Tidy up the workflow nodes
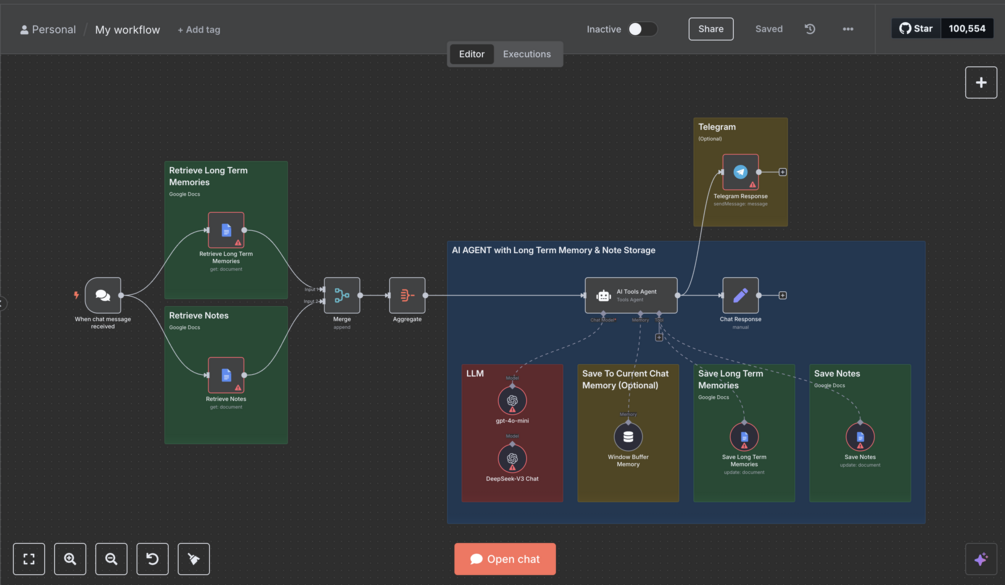 194,559
